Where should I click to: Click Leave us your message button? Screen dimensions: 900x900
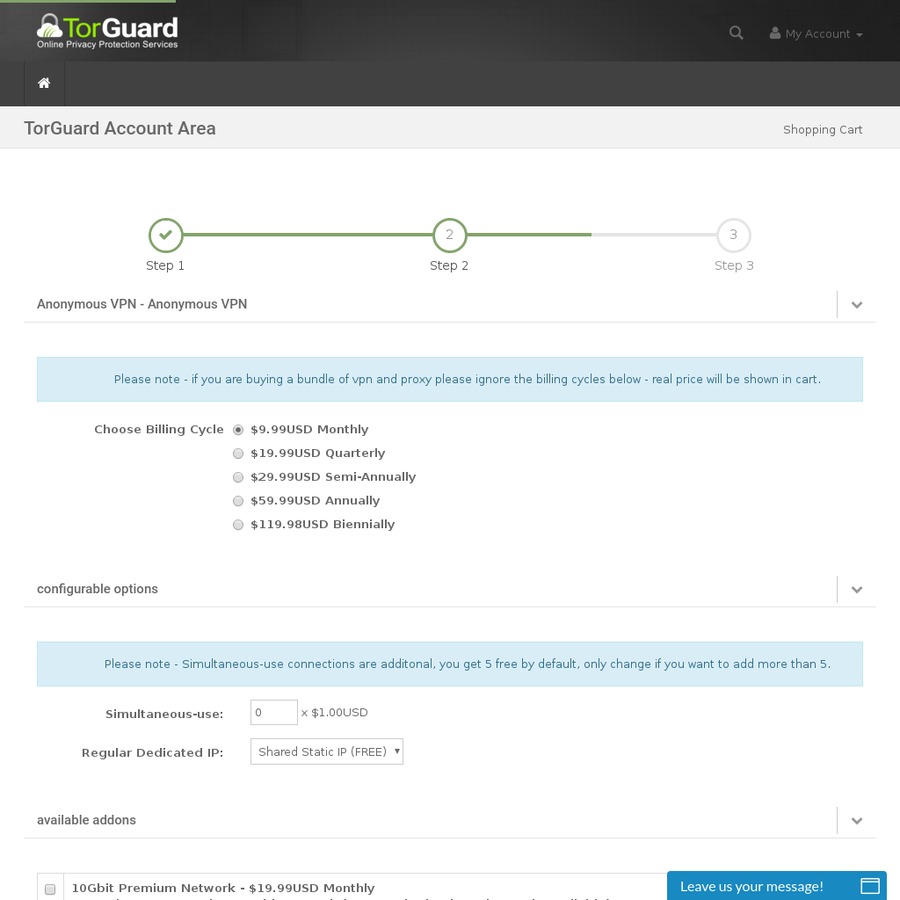click(777, 886)
